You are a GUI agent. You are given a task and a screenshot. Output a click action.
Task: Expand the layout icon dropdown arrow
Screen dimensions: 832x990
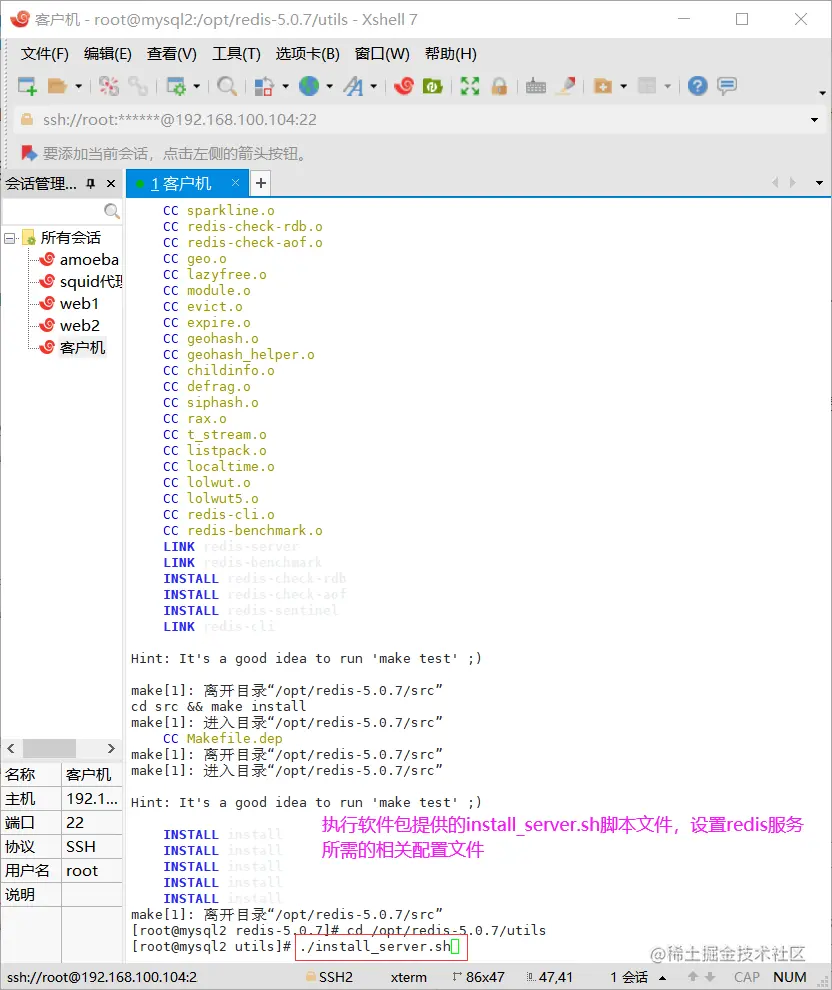click(285, 86)
